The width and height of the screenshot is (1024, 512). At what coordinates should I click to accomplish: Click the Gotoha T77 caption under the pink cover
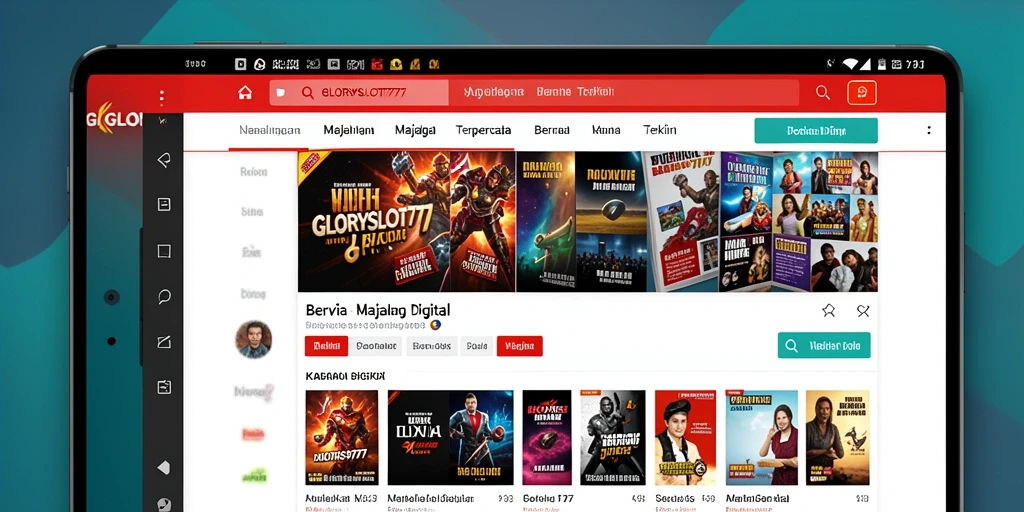pos(548,498)
